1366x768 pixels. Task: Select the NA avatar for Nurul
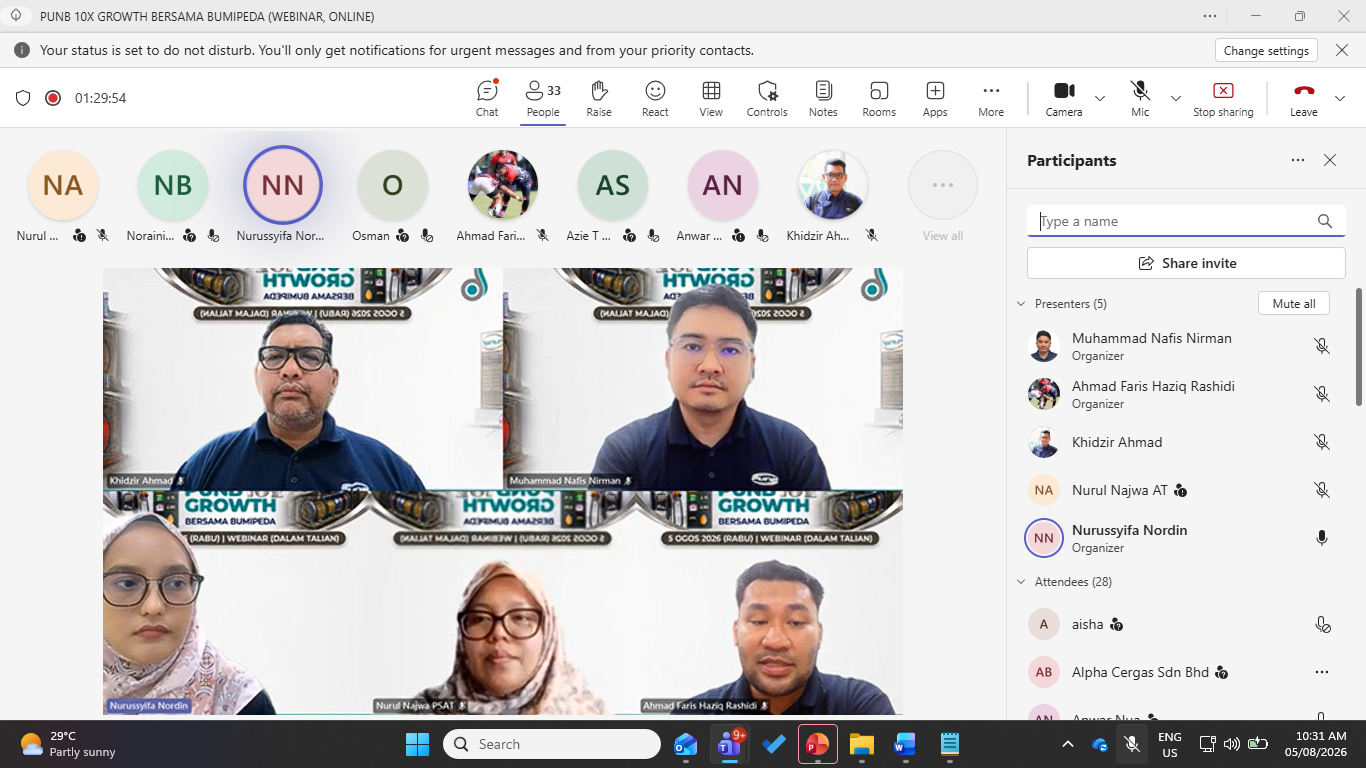pos(63,185)
